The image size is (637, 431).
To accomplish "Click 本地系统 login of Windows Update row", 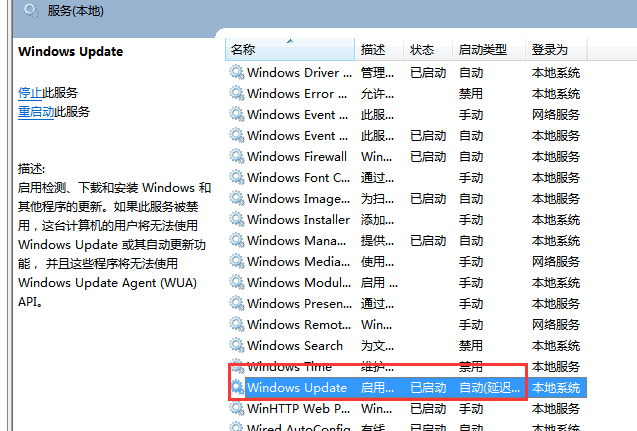I will click(556, 388).
